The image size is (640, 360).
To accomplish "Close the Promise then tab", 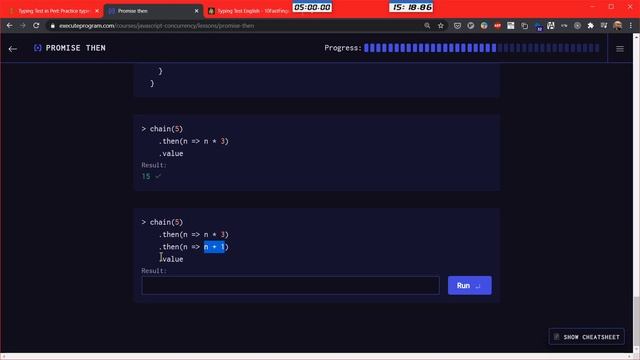I will click(196, 11).
